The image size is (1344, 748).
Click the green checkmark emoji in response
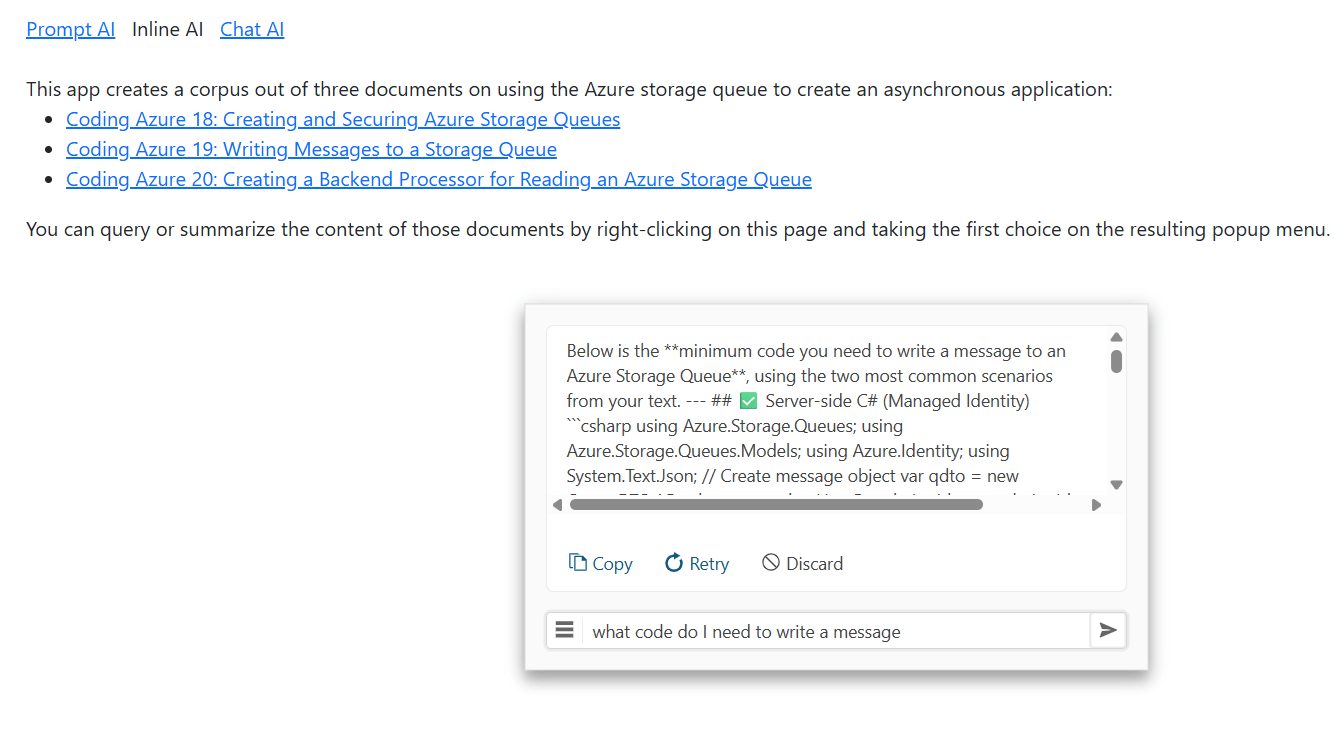[749, 401]
